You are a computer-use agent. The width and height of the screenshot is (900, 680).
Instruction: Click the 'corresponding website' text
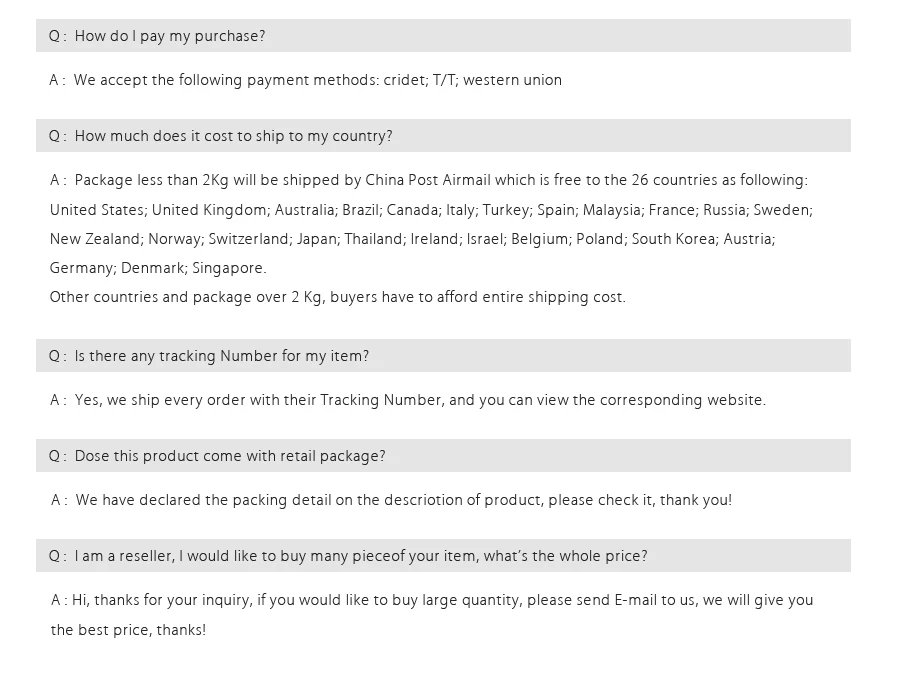click(681, 400)
